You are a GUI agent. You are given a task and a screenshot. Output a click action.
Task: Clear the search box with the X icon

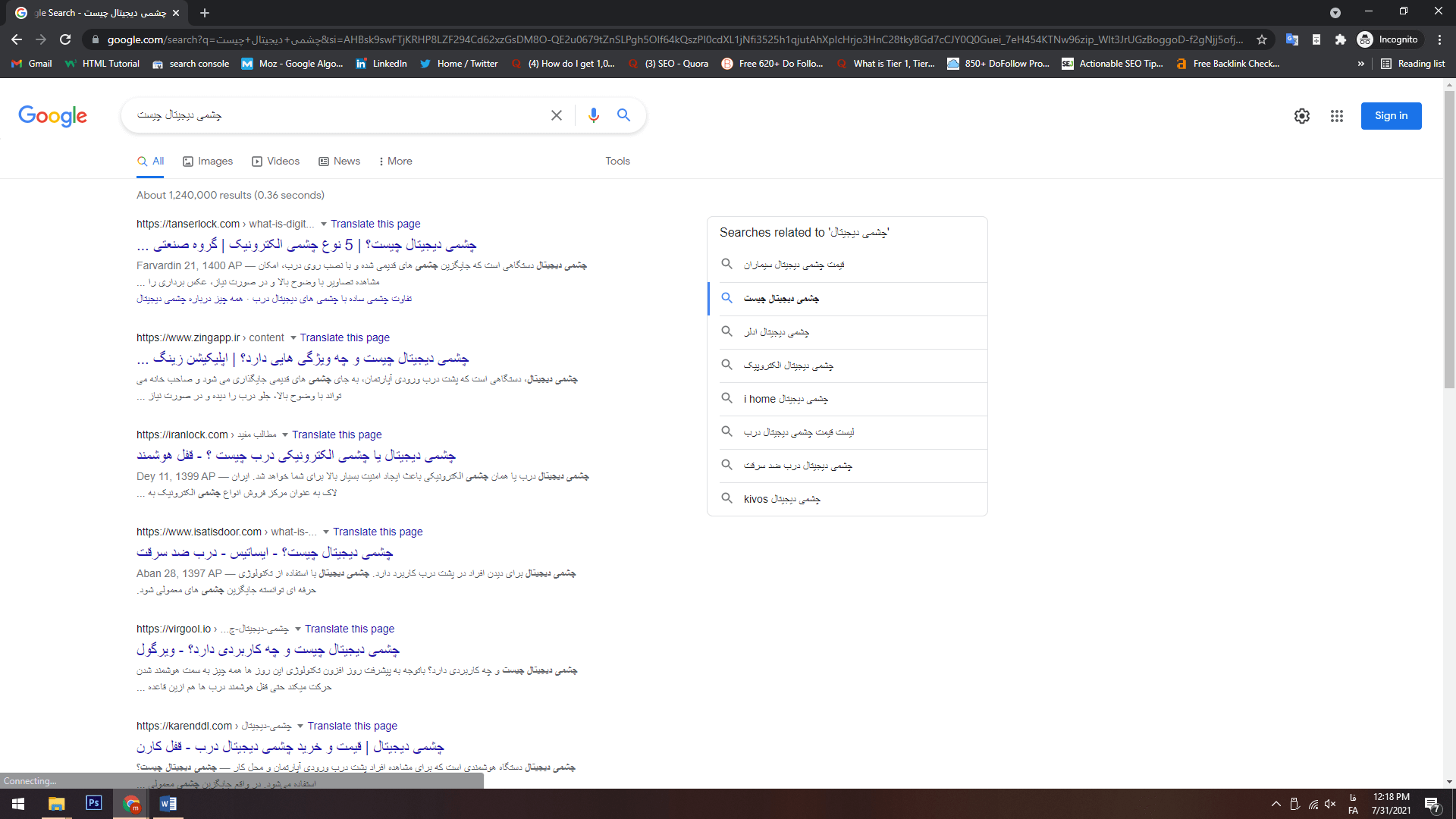point(557,115)
